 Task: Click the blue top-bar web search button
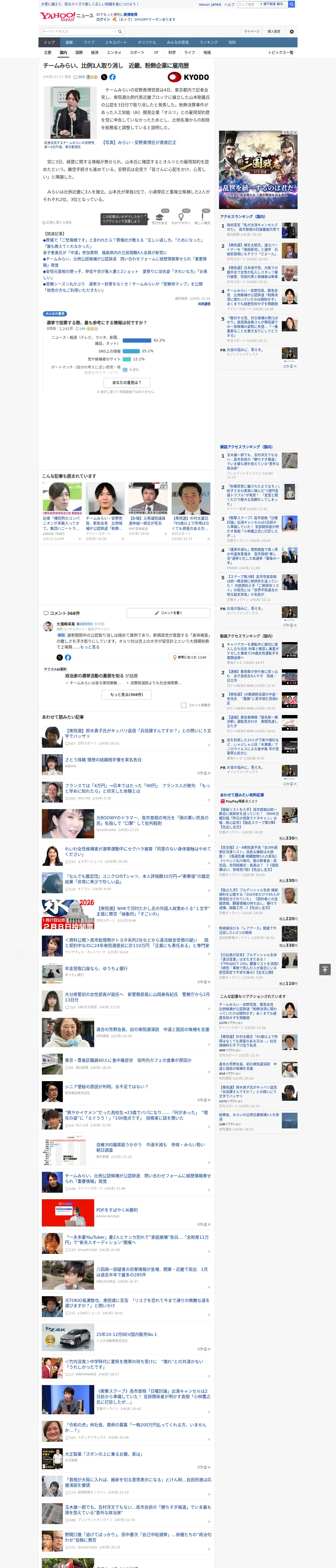pos(292,4)
